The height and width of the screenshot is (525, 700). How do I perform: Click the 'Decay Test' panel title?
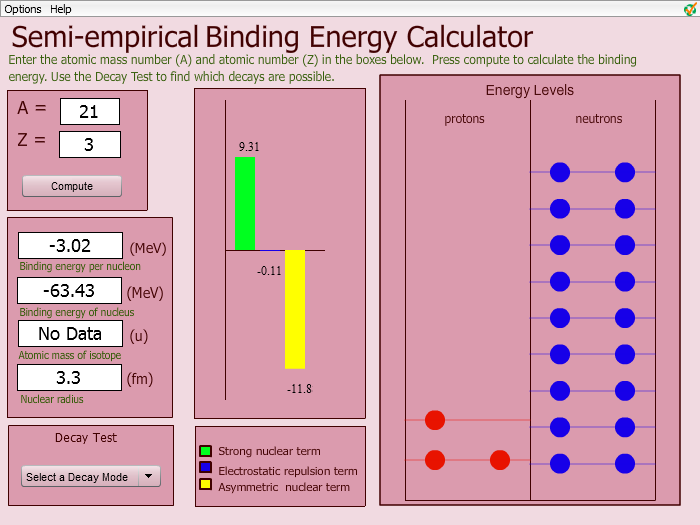(x=86, y=438)
